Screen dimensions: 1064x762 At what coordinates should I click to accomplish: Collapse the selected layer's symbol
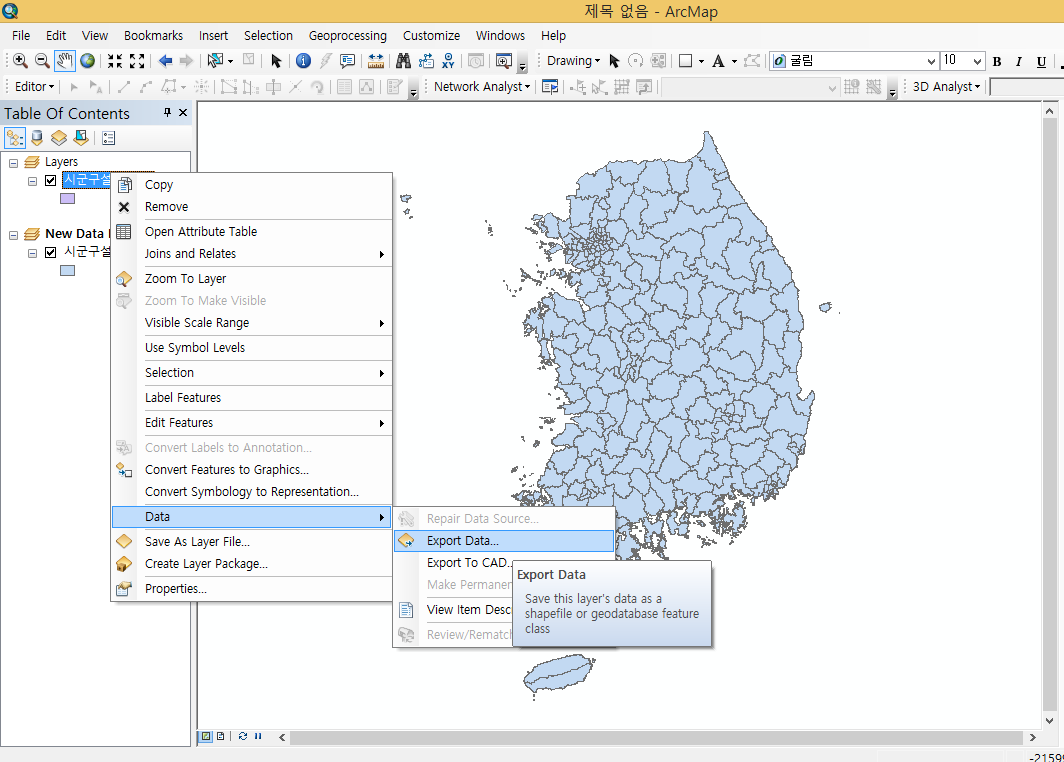32,181
